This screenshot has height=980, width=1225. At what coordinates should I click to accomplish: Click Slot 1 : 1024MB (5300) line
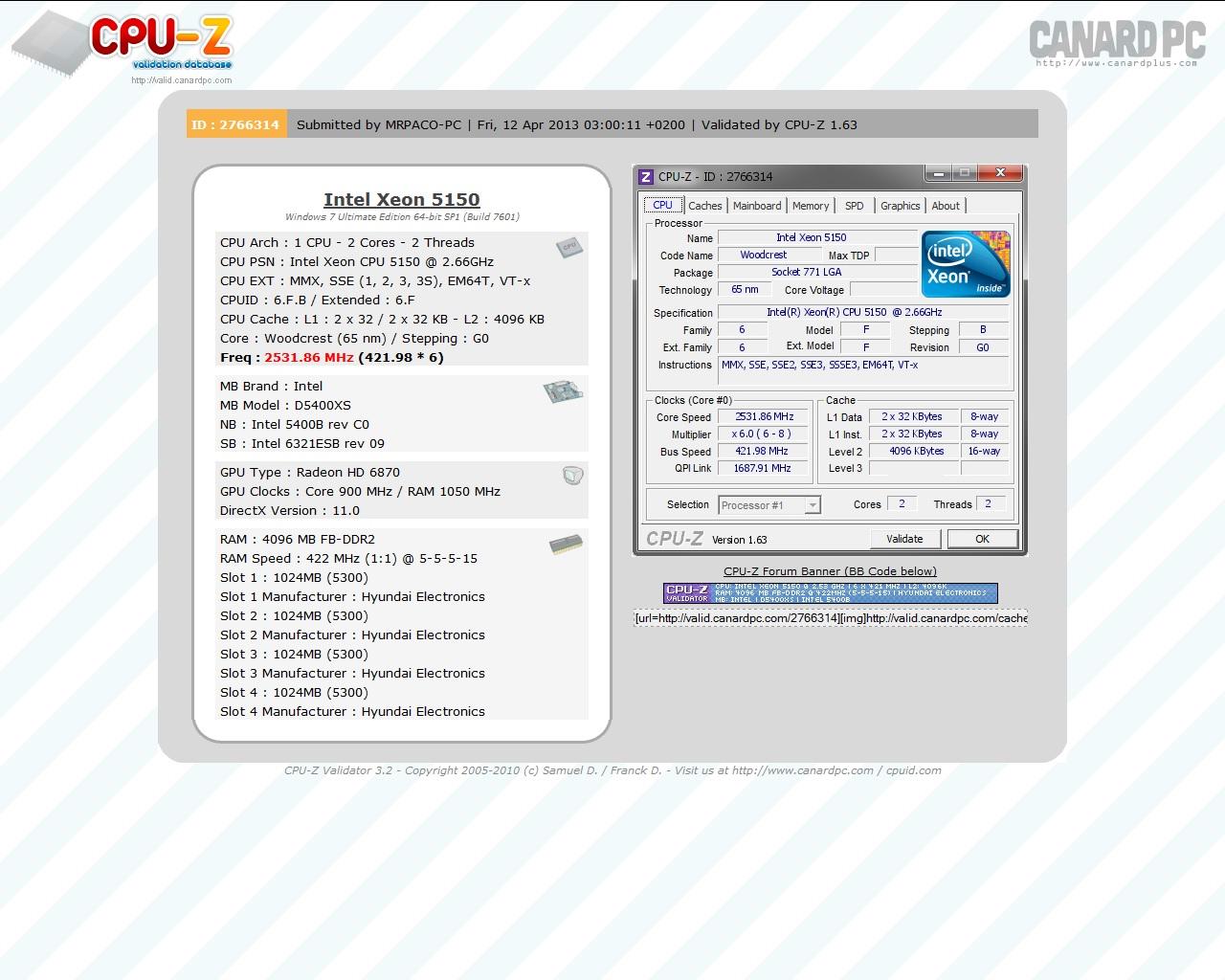(x=294, y=577)
